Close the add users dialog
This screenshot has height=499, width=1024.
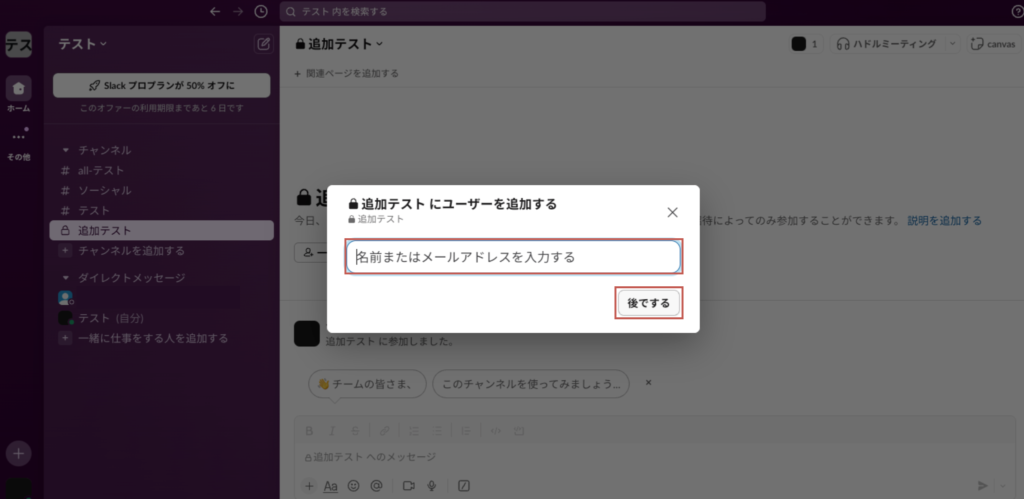[x=672, y=212]
